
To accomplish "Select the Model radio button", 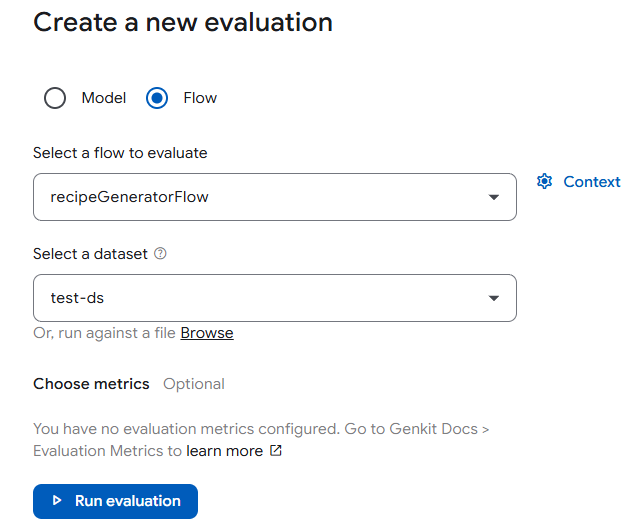I will point(55,98).
